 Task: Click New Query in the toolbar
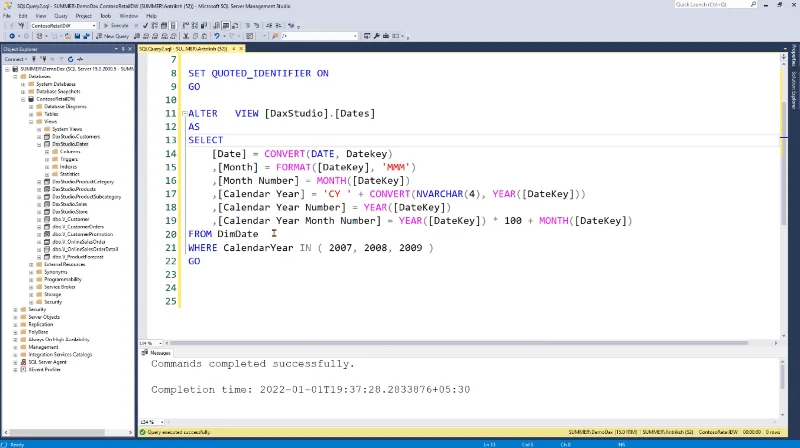(112, 36)
